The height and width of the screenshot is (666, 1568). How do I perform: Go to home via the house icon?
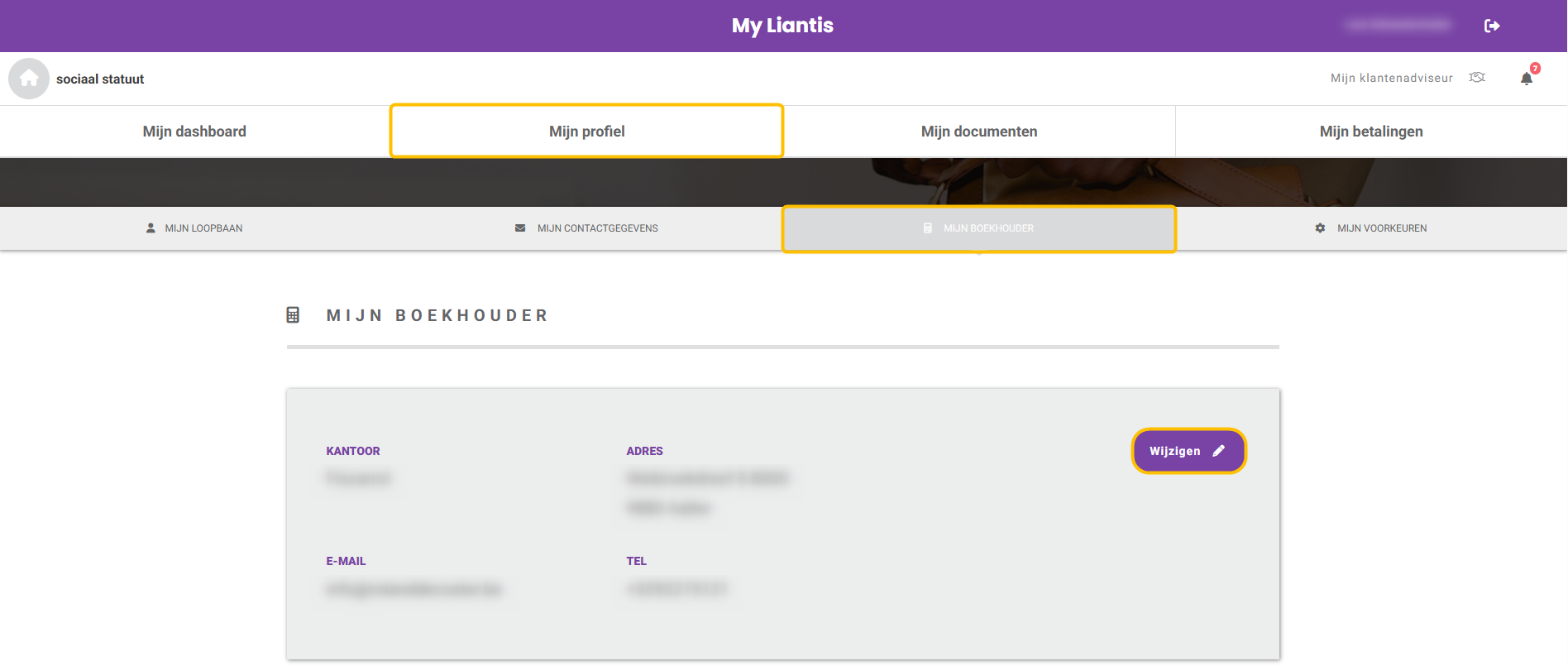tap(29, 79)
